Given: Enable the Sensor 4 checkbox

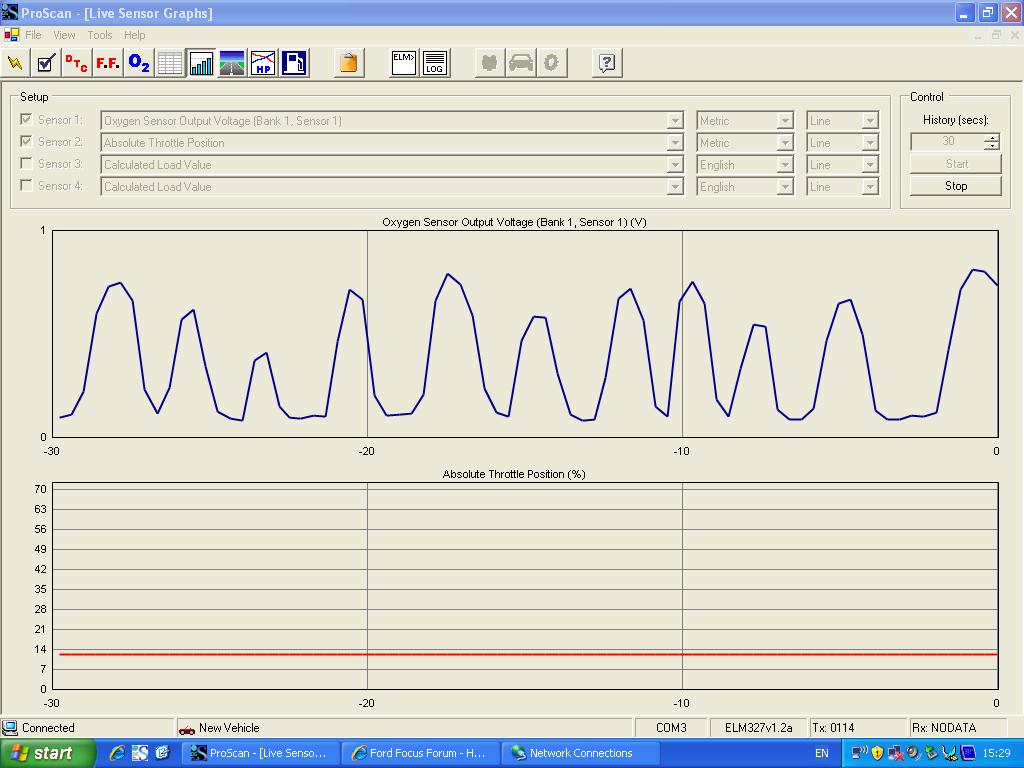Looking at the screenshot, I should click(27, 186).
